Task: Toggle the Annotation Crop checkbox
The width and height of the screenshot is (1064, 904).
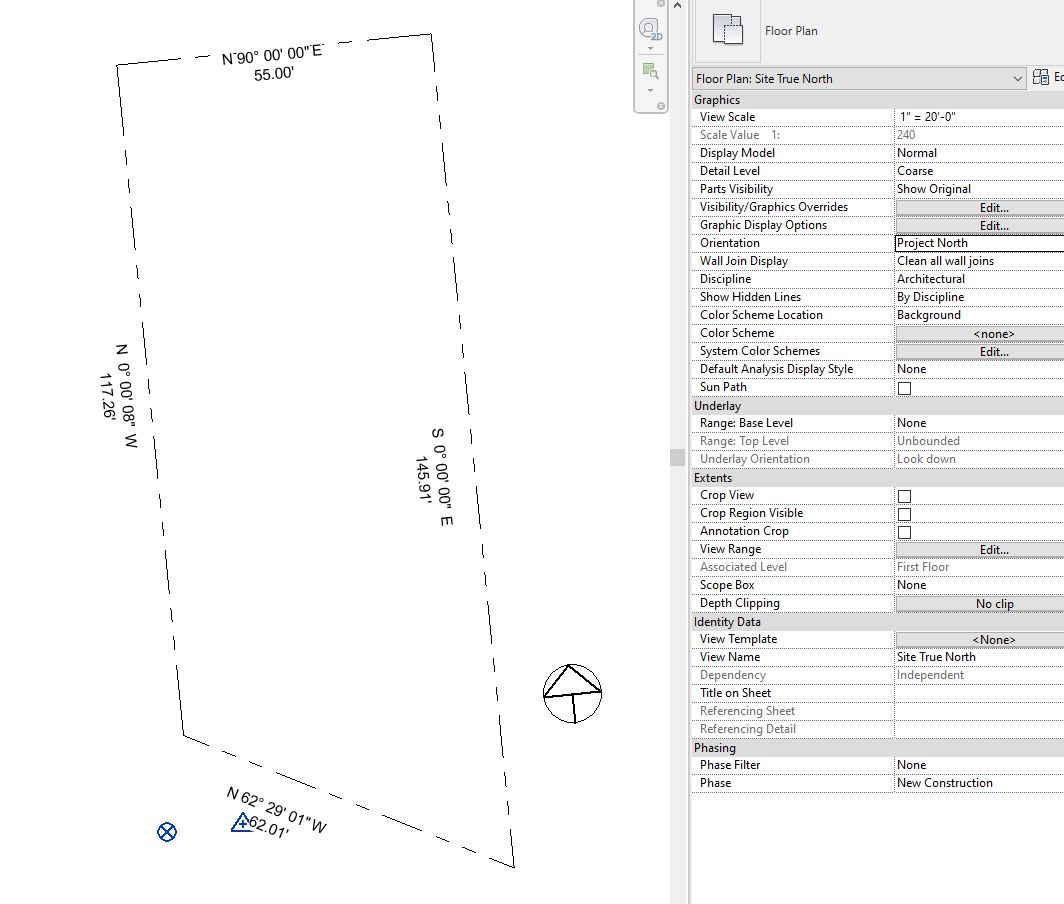Action: coord(906,531)
